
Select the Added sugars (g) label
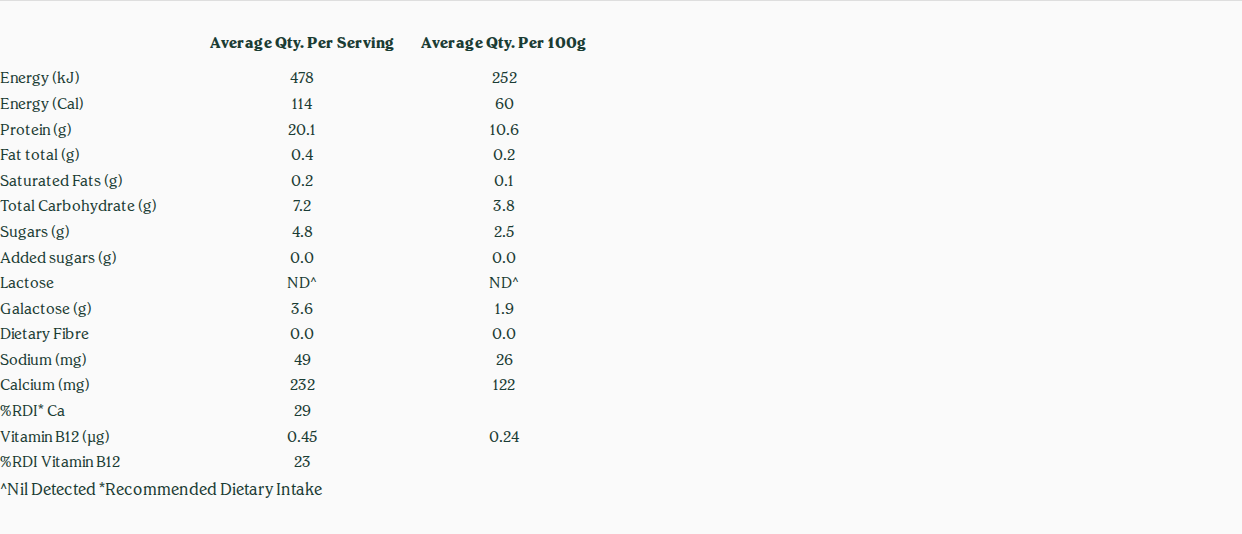tap(58, 258)
